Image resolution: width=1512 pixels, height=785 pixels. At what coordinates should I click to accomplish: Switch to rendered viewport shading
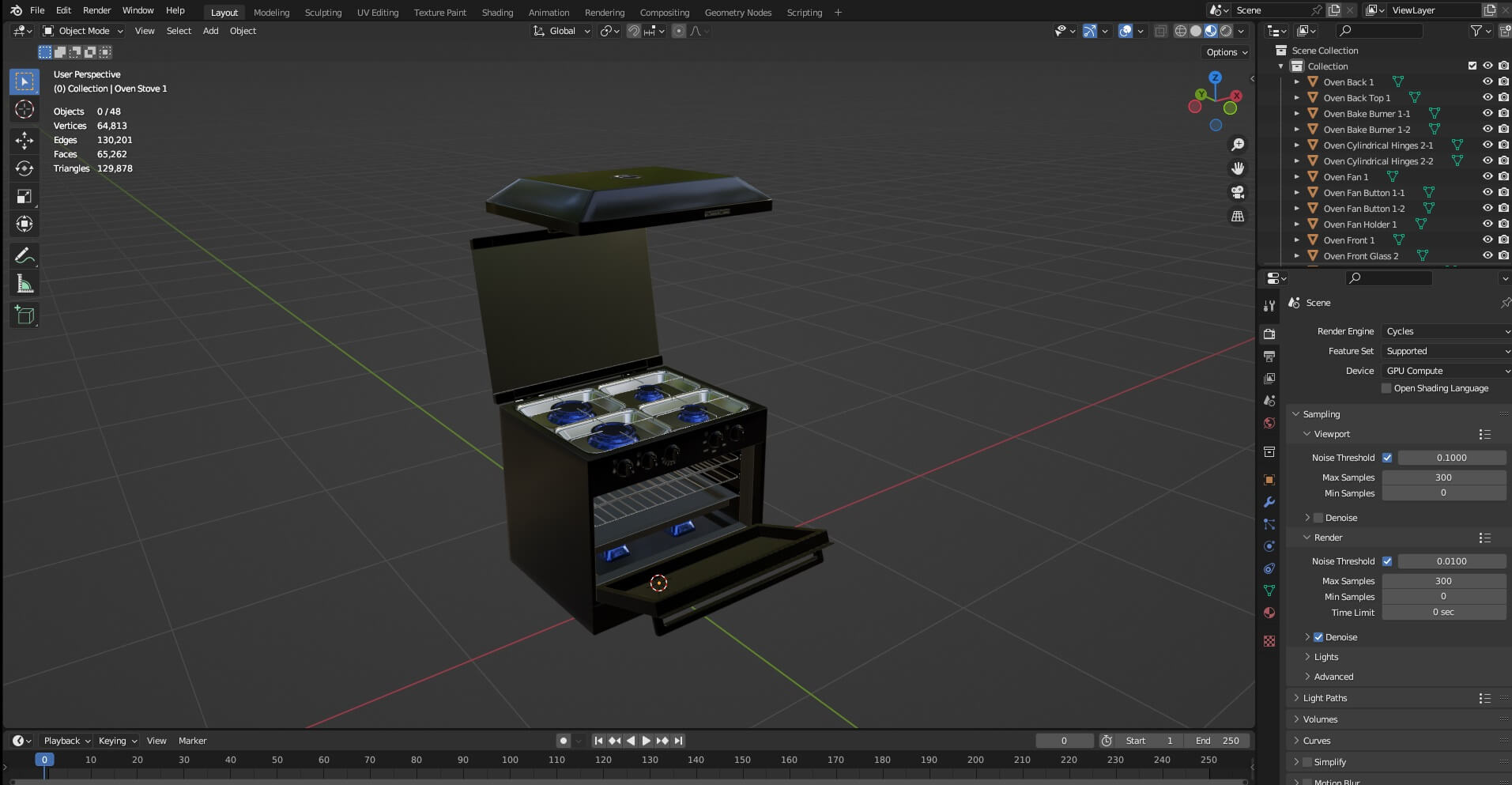coord(1226,31)
